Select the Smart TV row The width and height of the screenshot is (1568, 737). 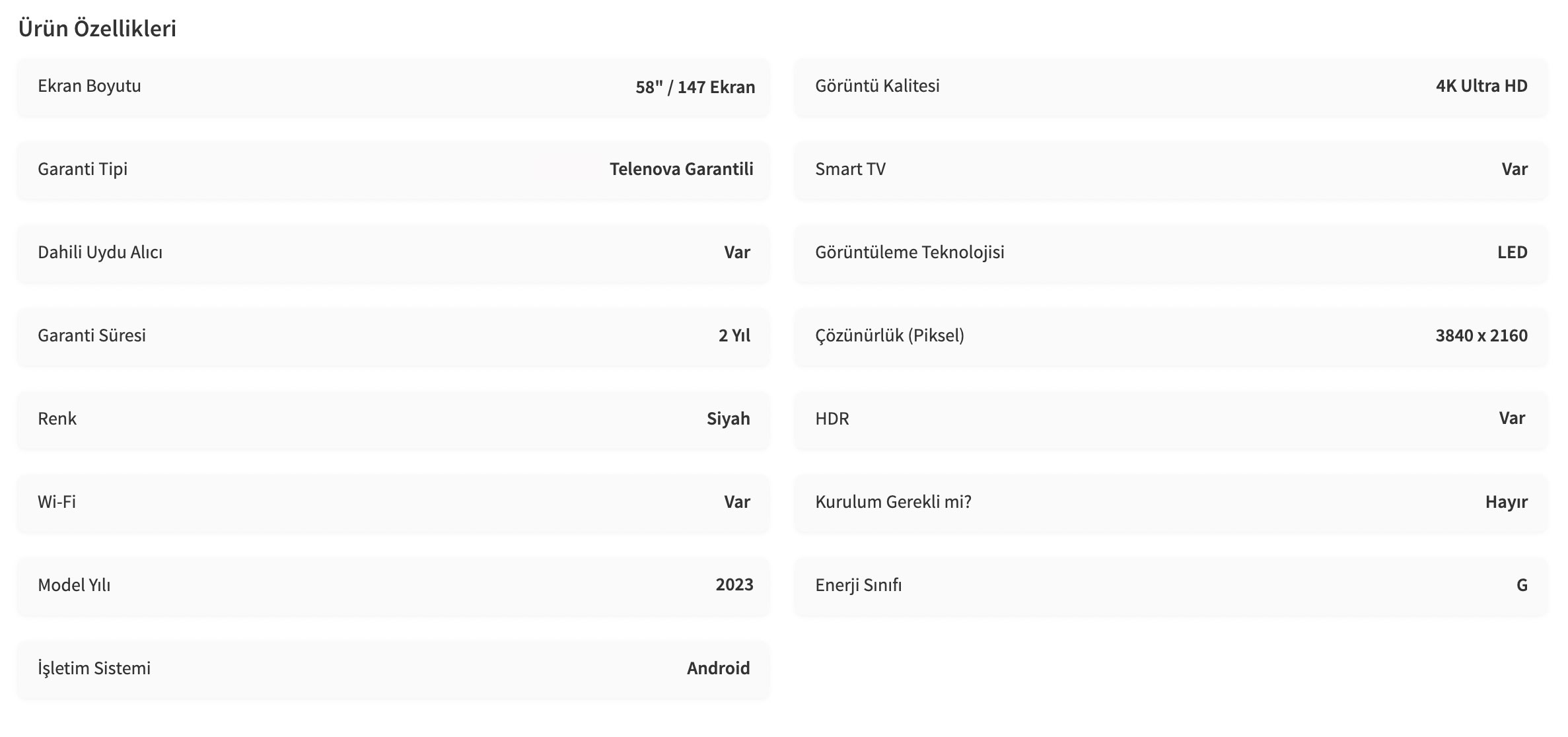tap(1170, 170)
